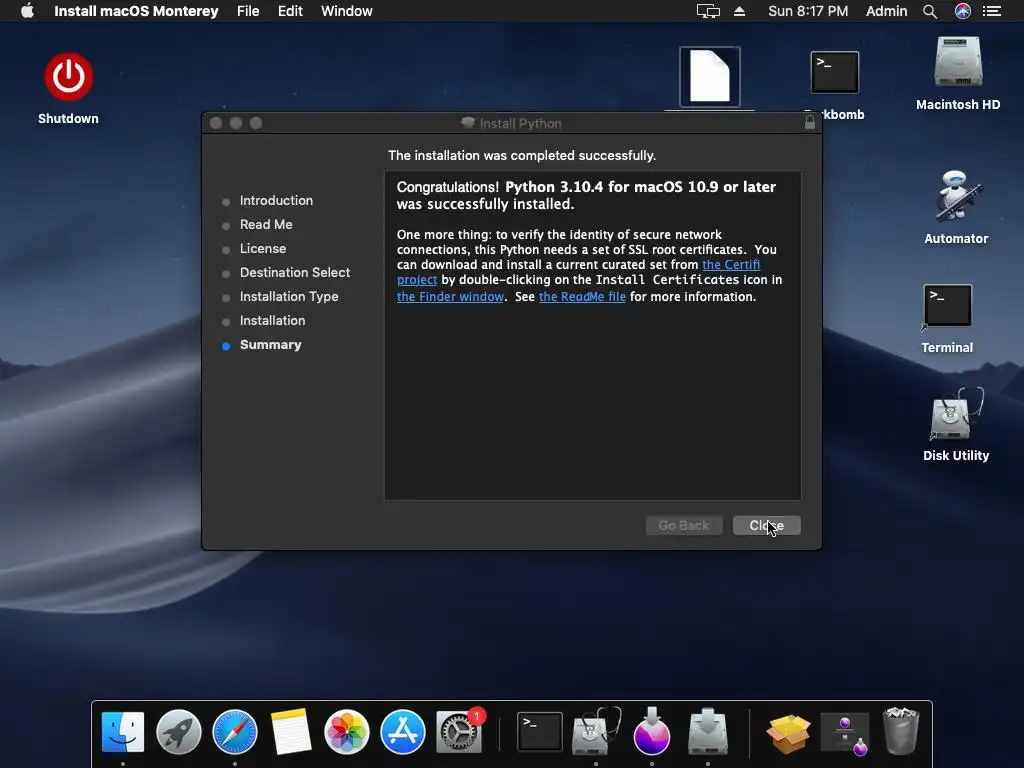Open Launchpad from the Dock
1024x768 pixels.
[178, 732]
